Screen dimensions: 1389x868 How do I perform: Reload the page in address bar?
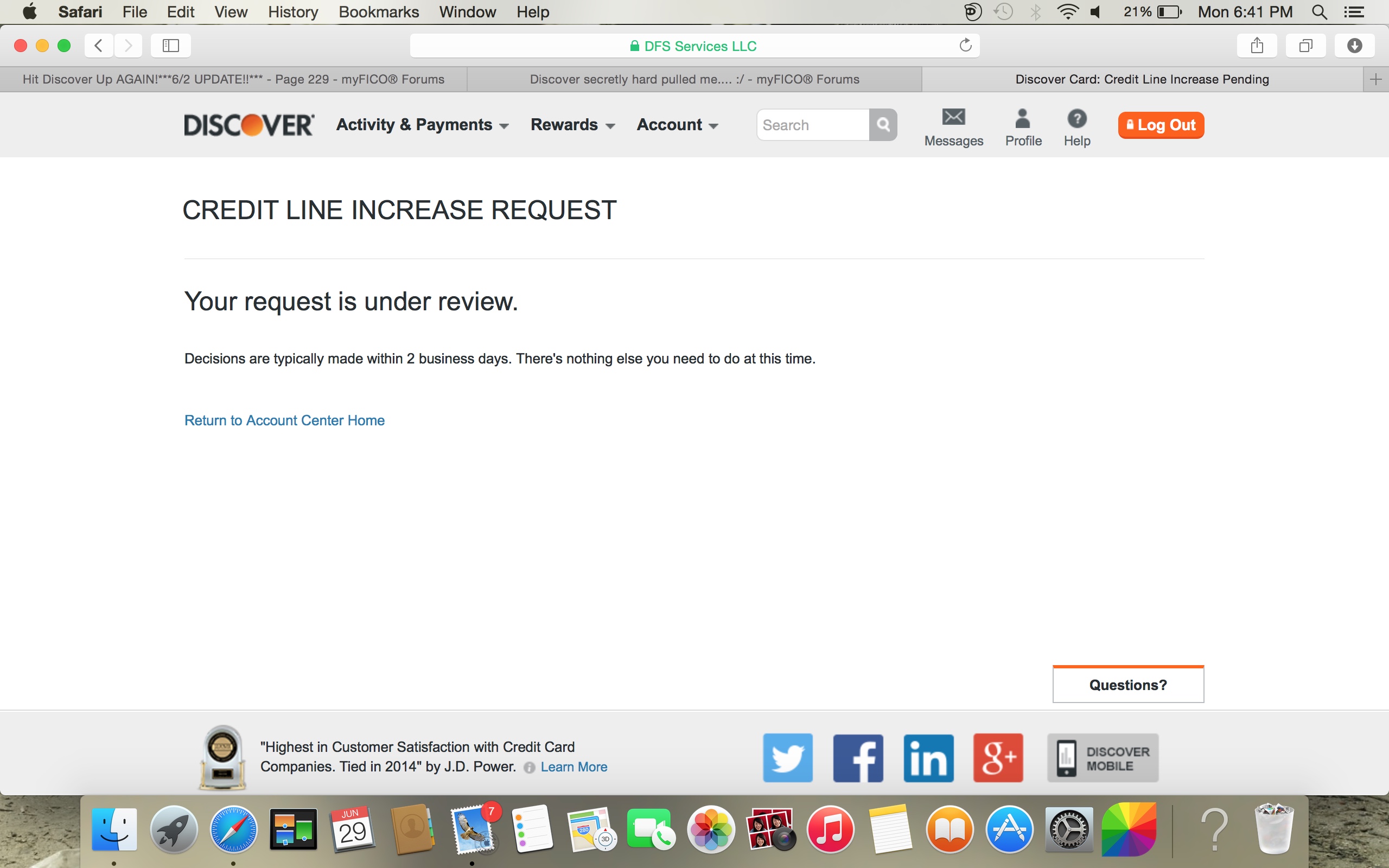coord(965,46)
